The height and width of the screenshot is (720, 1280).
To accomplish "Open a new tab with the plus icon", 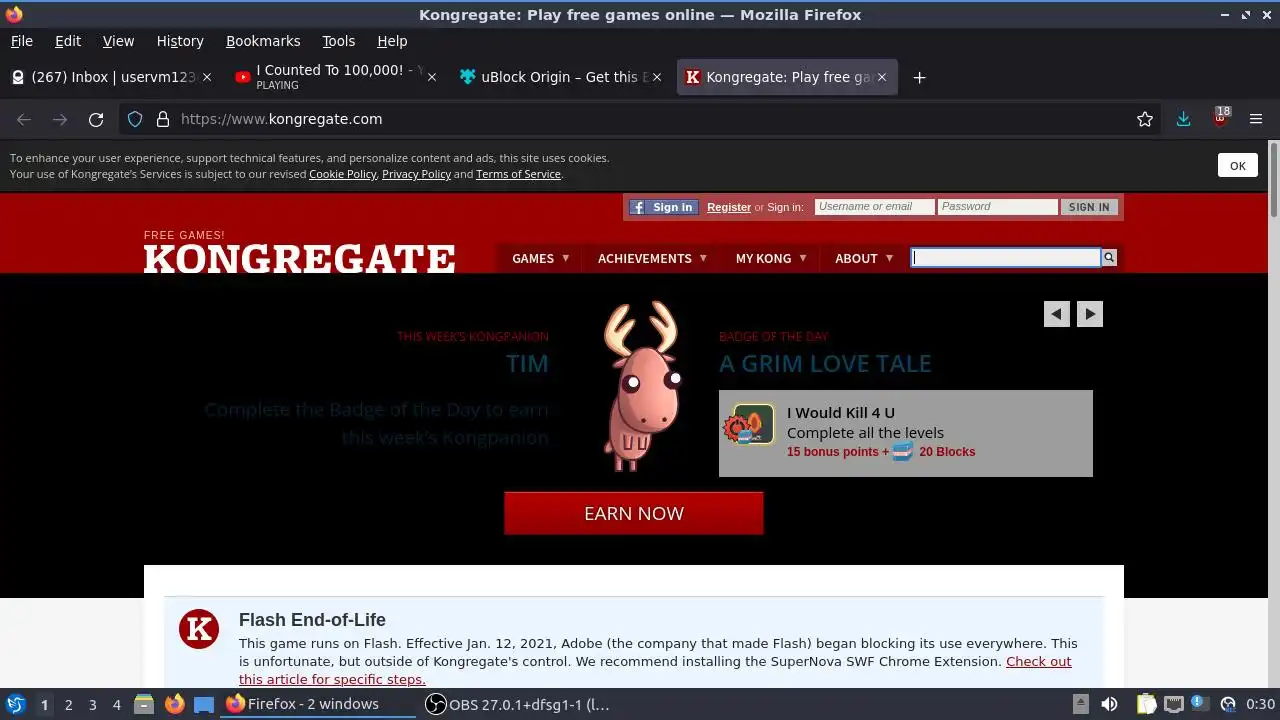I will 919,77.
